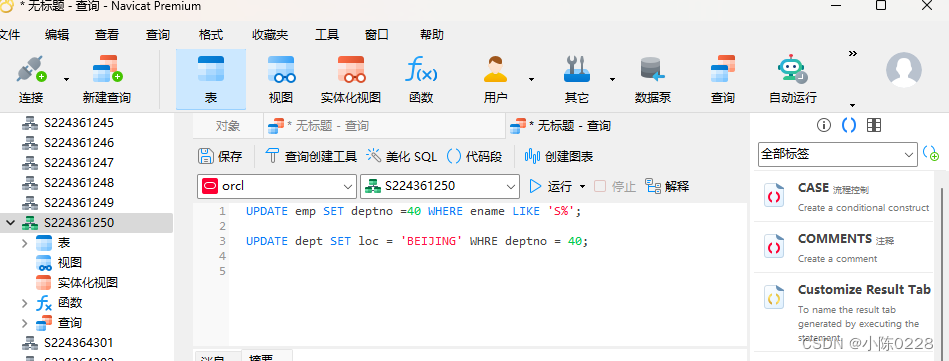Image resolution: width=949 pixels, height=361 pixels.
Task: Open the User tool dropdown arrow
Action: [x=531, y=79]
